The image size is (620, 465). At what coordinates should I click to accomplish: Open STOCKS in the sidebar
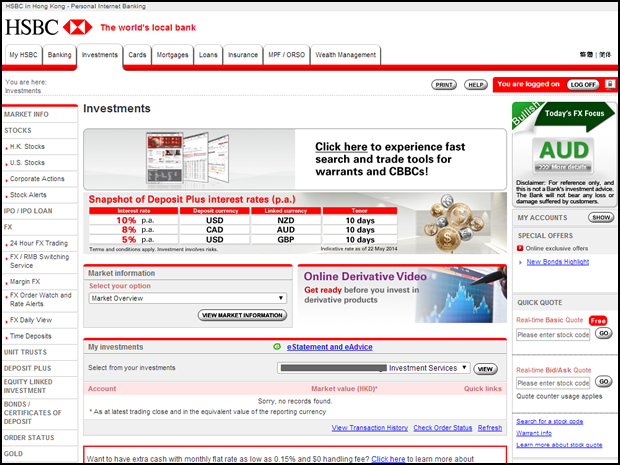(x=40, y=130)
